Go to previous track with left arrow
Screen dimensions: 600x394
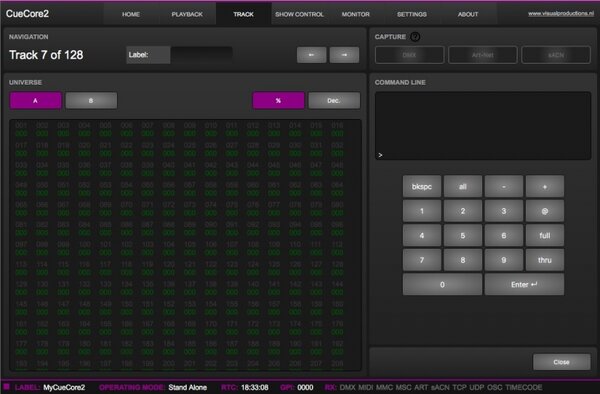click(x=311, y=55)
